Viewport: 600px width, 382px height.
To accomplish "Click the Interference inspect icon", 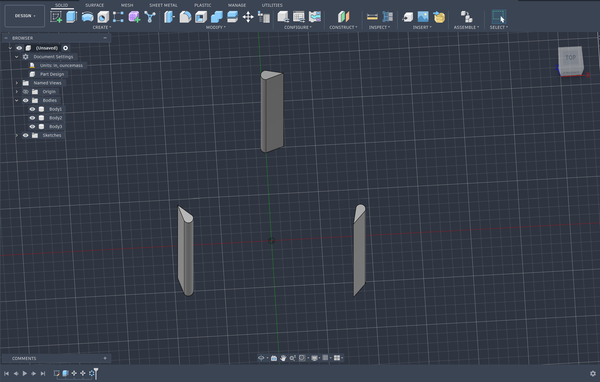I will coord(388,17).
